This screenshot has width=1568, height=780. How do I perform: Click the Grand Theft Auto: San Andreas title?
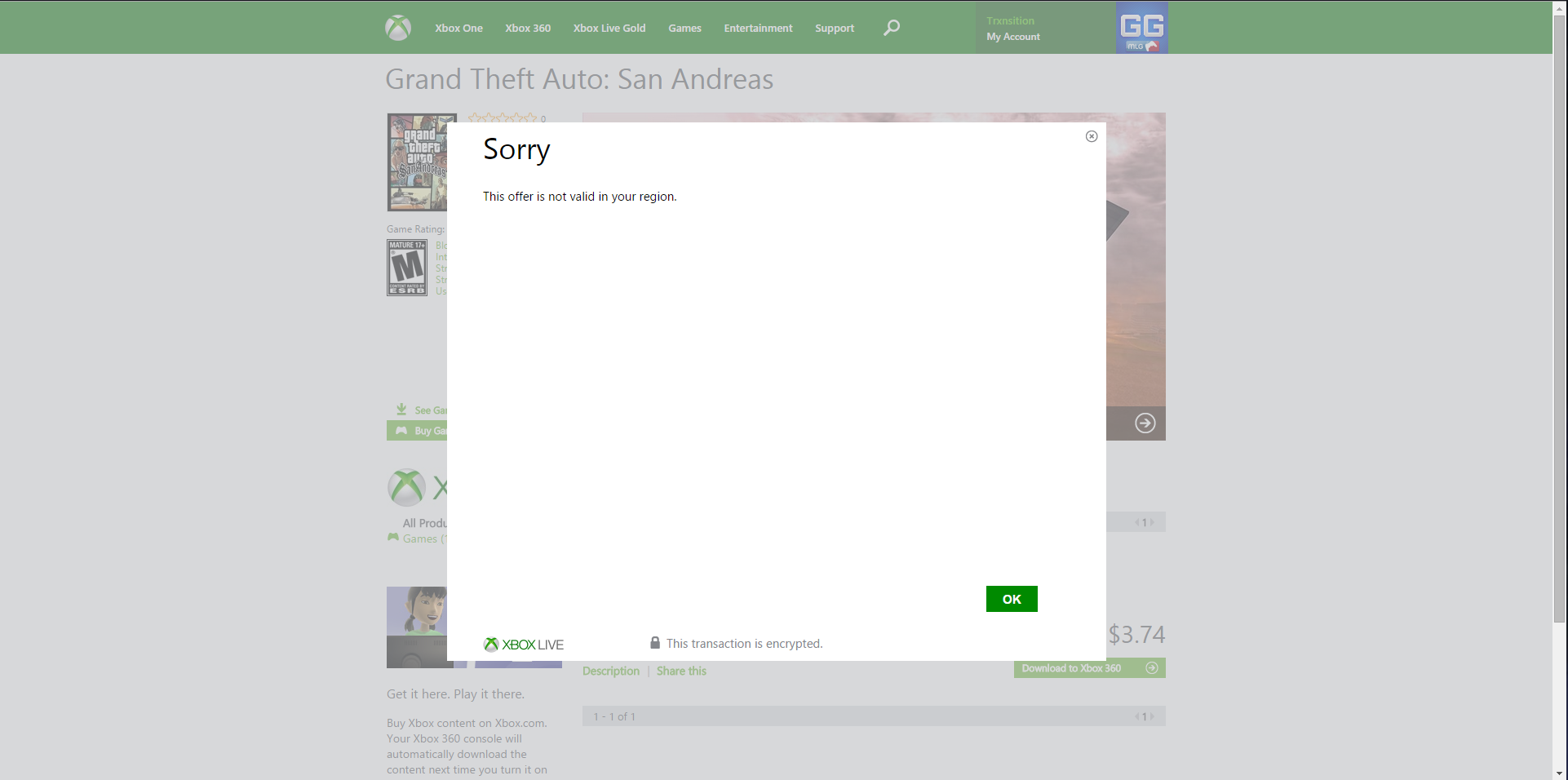[x=579, y=79]
